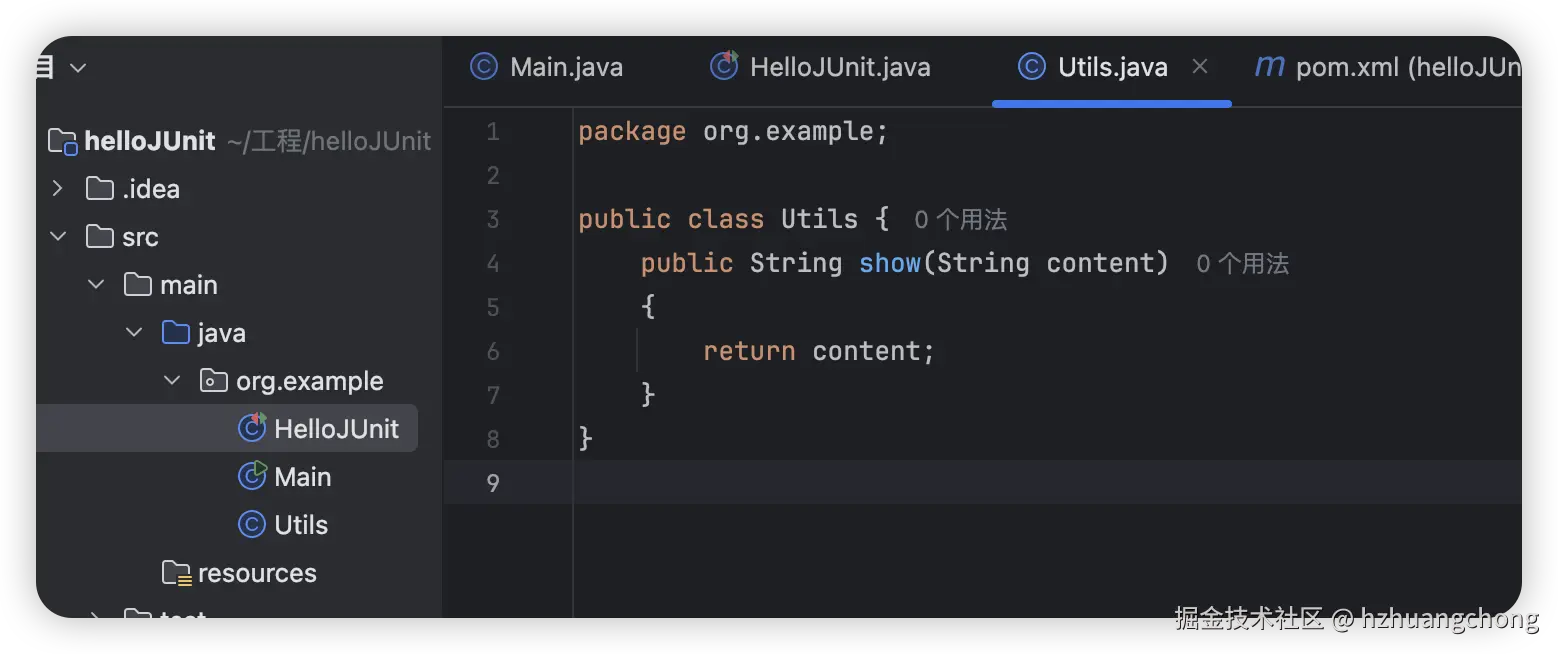
Task: Click the org.example package icon
Action: tap(213, 380)
